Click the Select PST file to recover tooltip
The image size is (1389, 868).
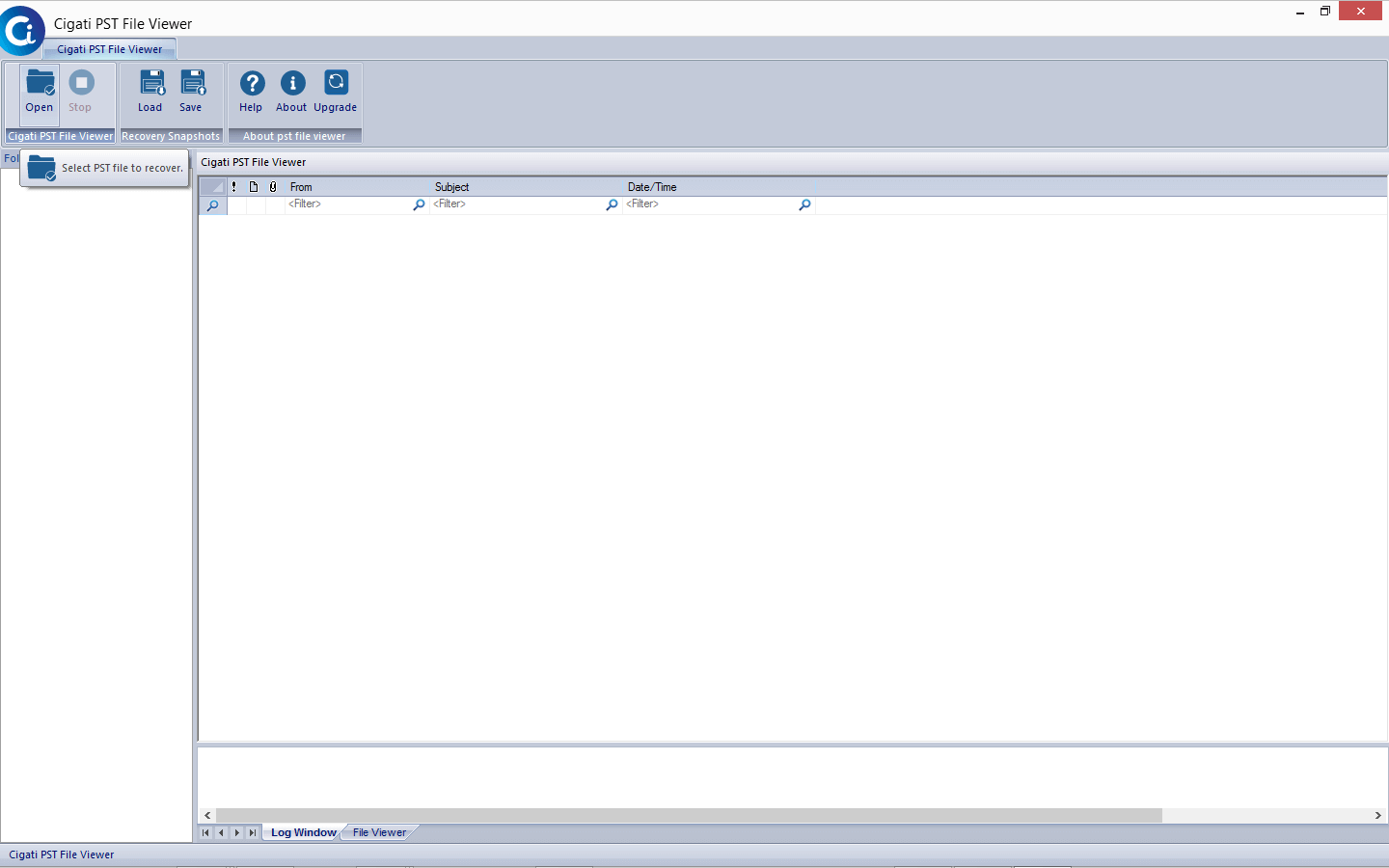[x=104, y=168]
